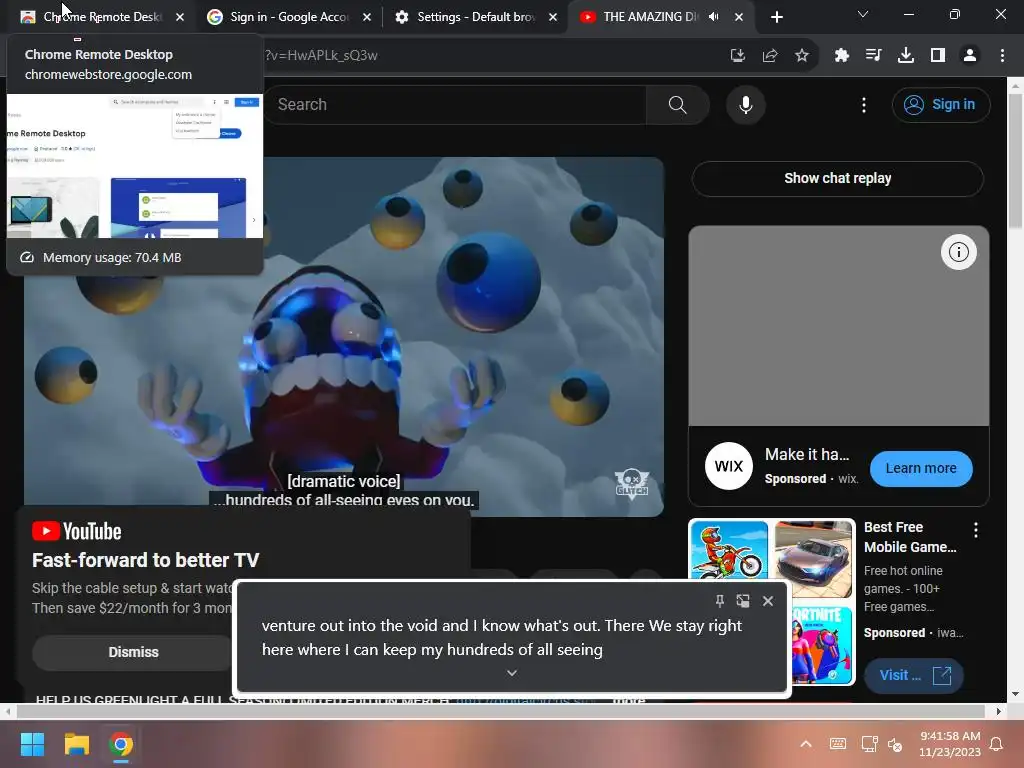Click the voice search microphone button
The width and height of the screenshot is (1024, 768).
(x=746, y=104)
